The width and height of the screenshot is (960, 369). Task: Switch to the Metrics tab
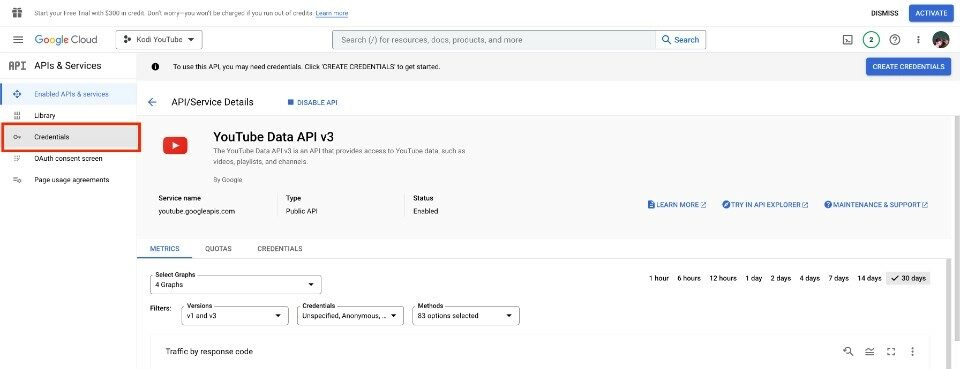pyautogui.click(x=165, y=249)
